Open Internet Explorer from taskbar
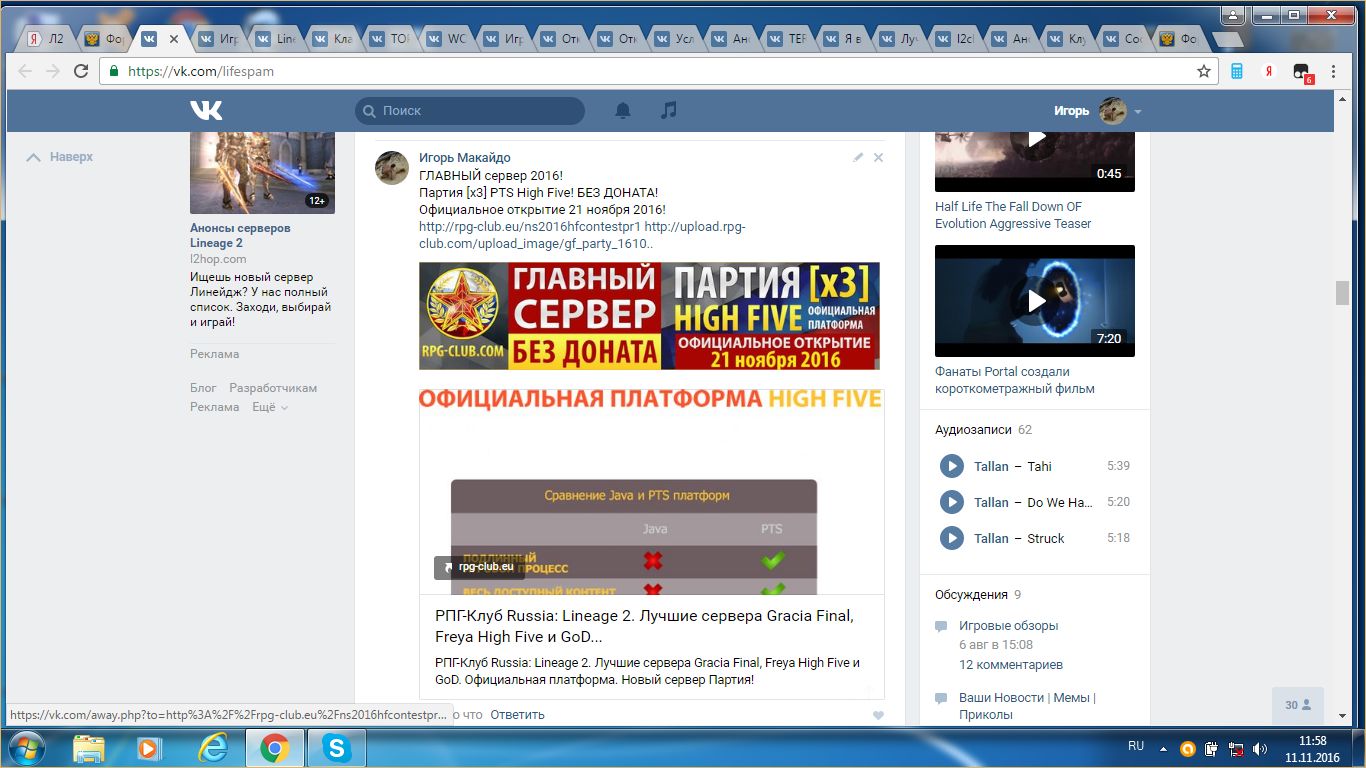 point(212,748)
